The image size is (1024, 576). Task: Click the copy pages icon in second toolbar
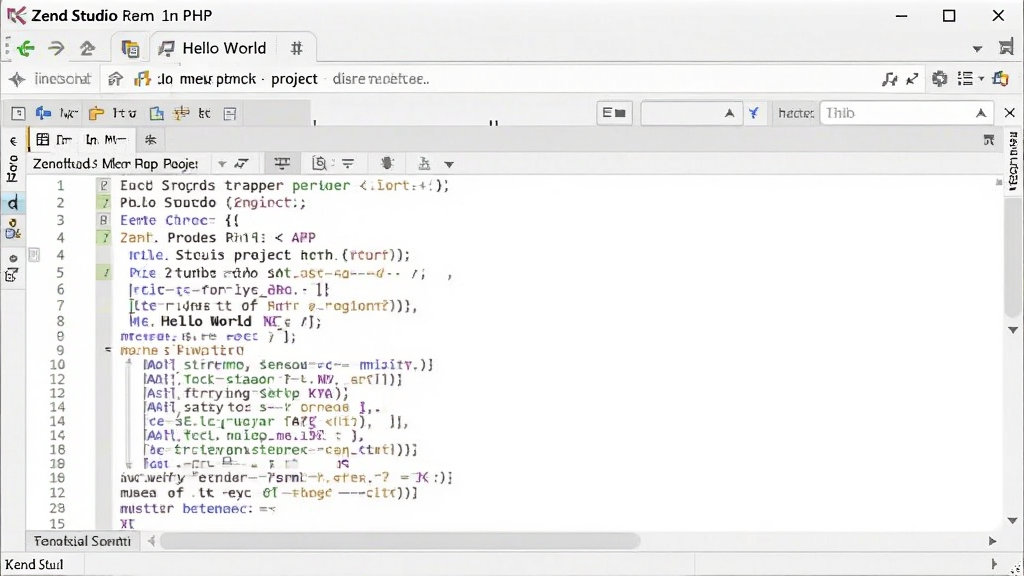157,114
